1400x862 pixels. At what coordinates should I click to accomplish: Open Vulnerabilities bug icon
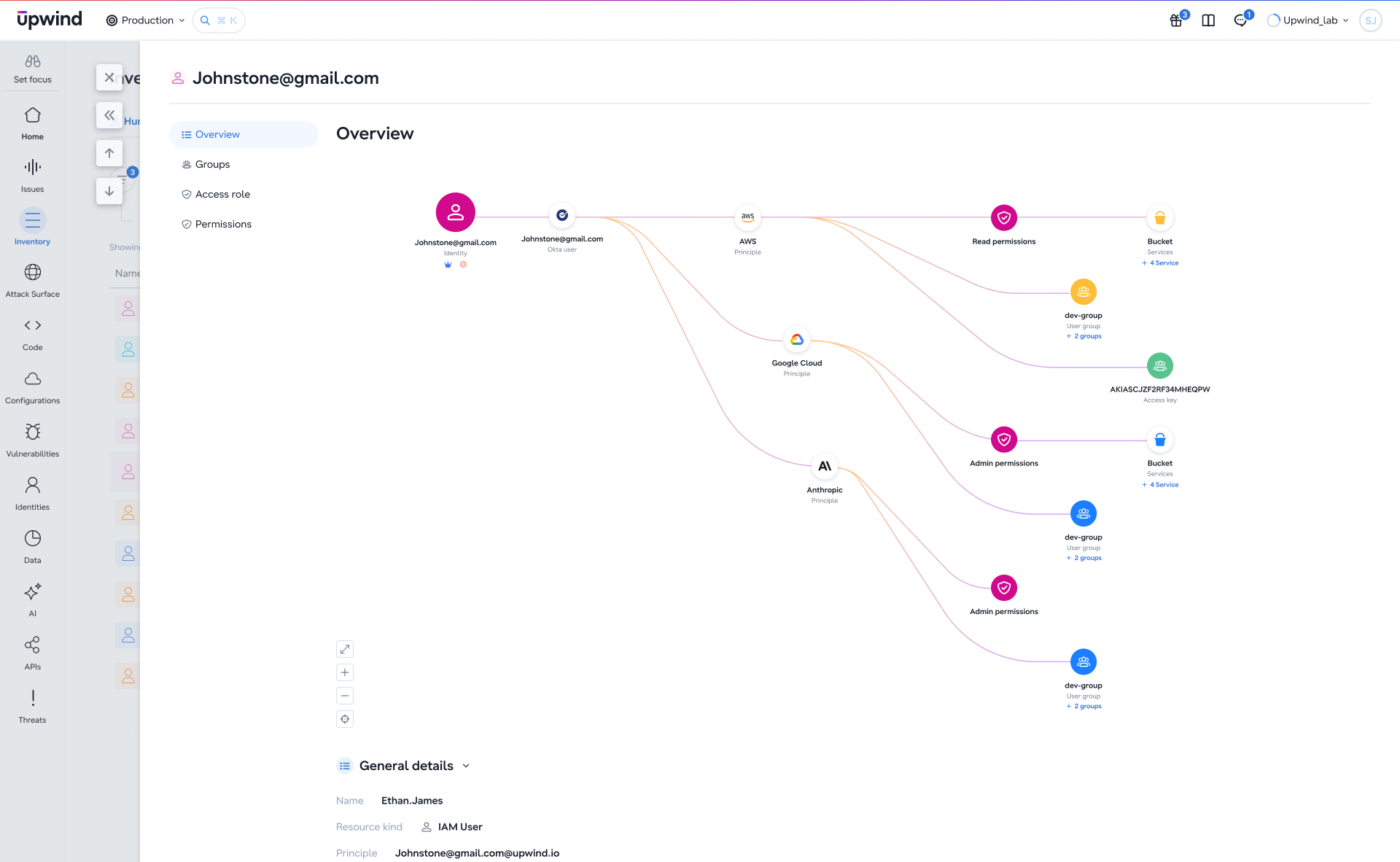33,432
